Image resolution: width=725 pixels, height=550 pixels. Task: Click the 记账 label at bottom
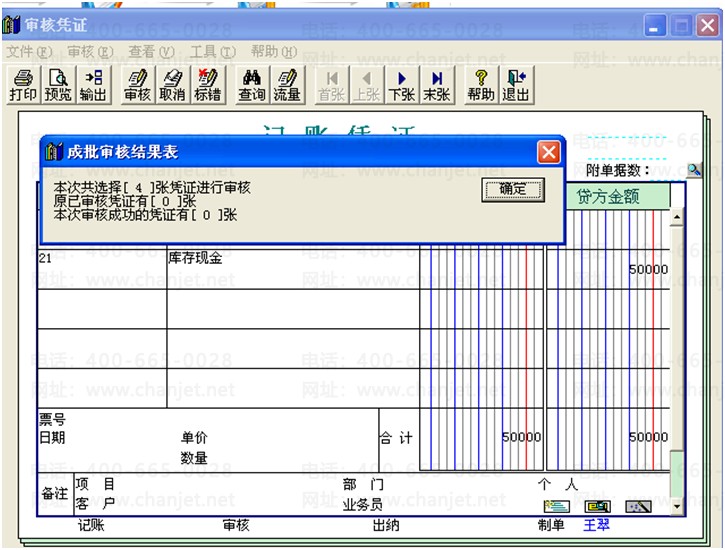click(91, 525)
